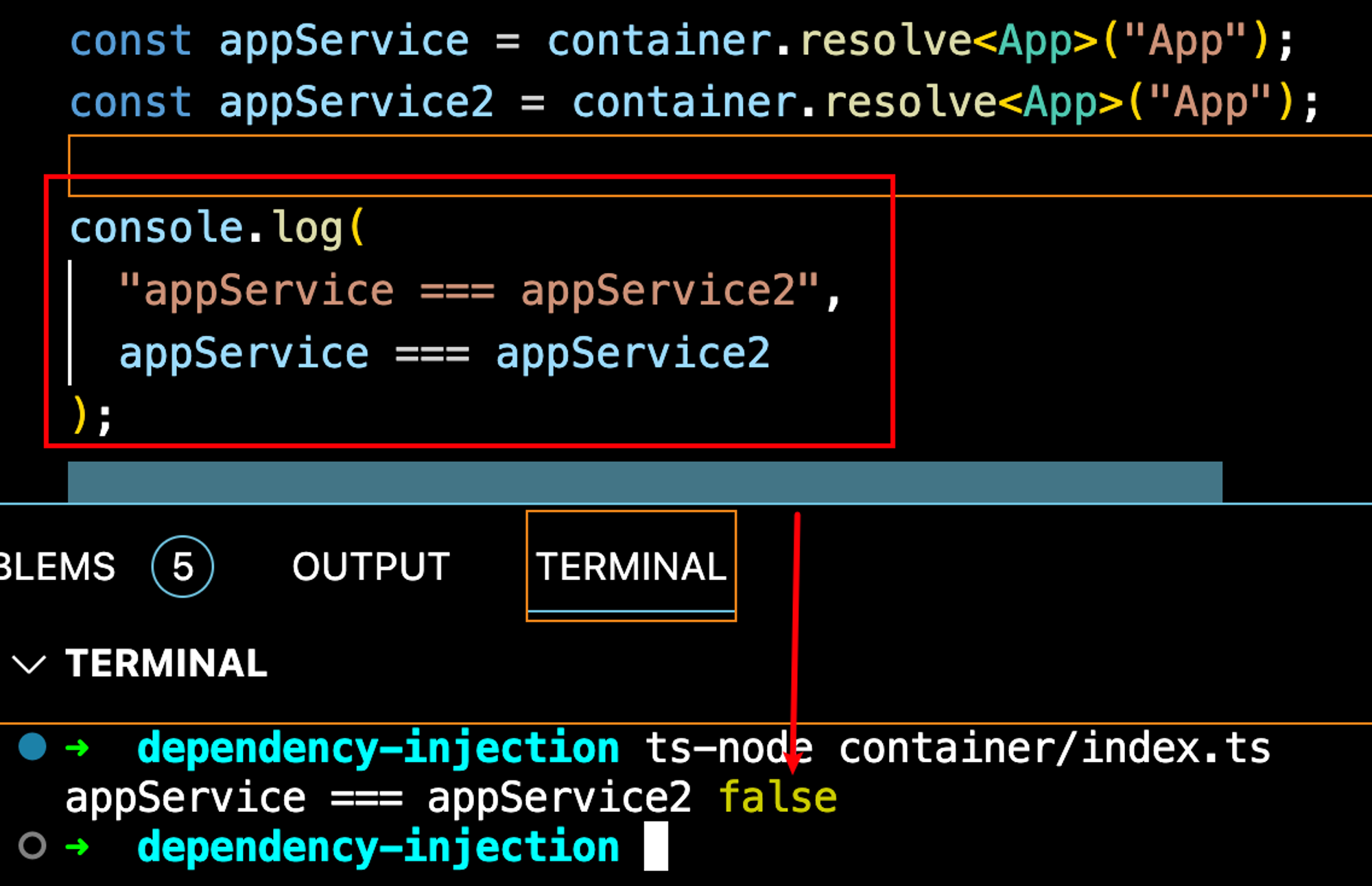Open the PROBLEMS panel tab
Image resolution: width=1372 pixels, height=886 pixels.
click(56, 566)
